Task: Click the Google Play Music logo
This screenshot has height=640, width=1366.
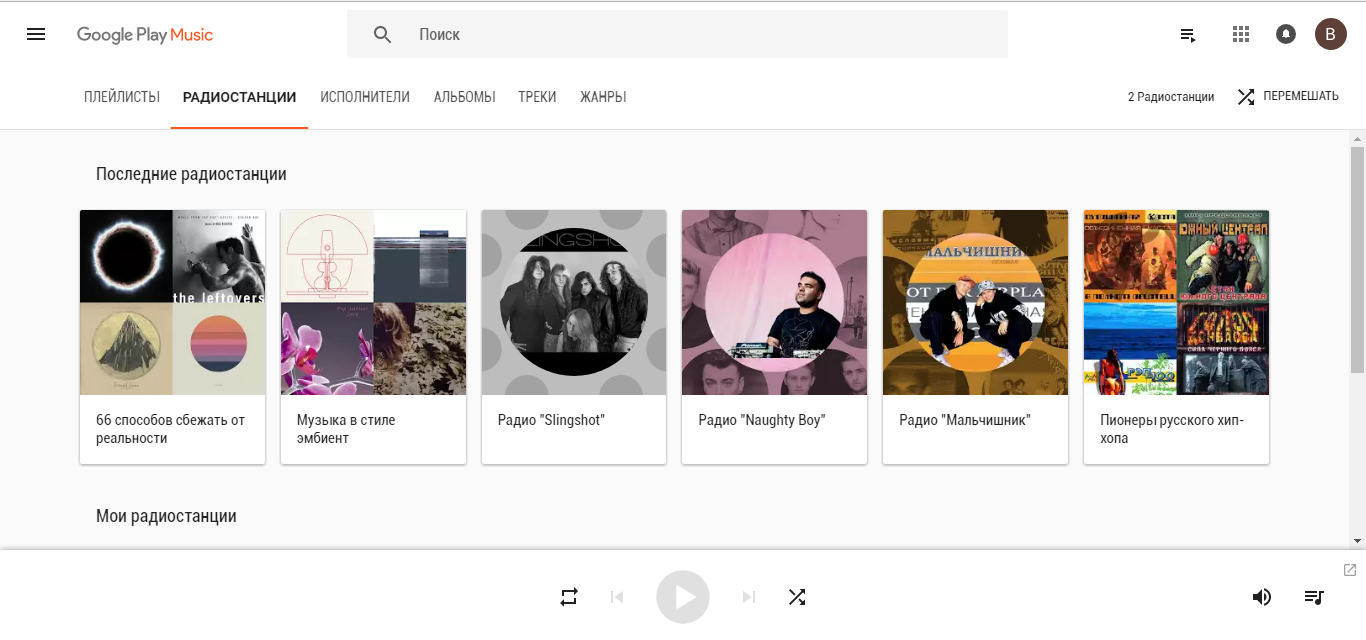Action: (145, 35)
